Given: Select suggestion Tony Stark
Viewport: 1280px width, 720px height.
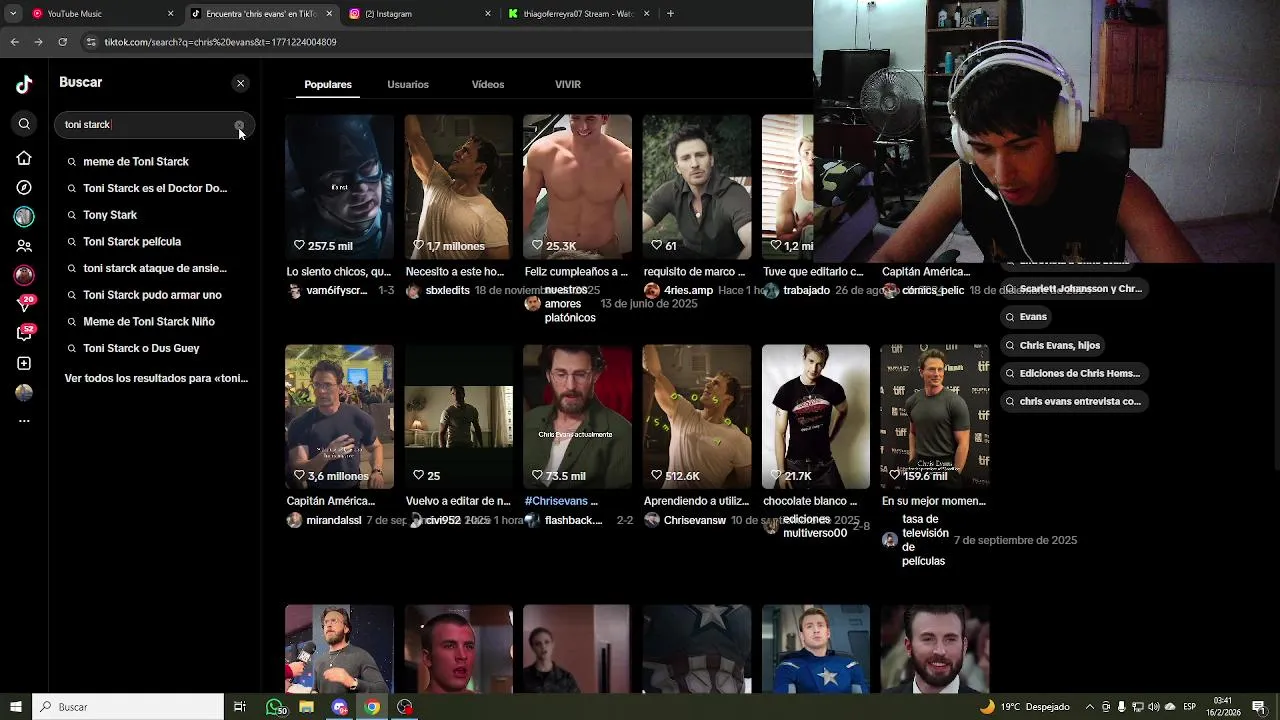Looking at the screenshot, I should pyautogui.click(x=110, y=215).
